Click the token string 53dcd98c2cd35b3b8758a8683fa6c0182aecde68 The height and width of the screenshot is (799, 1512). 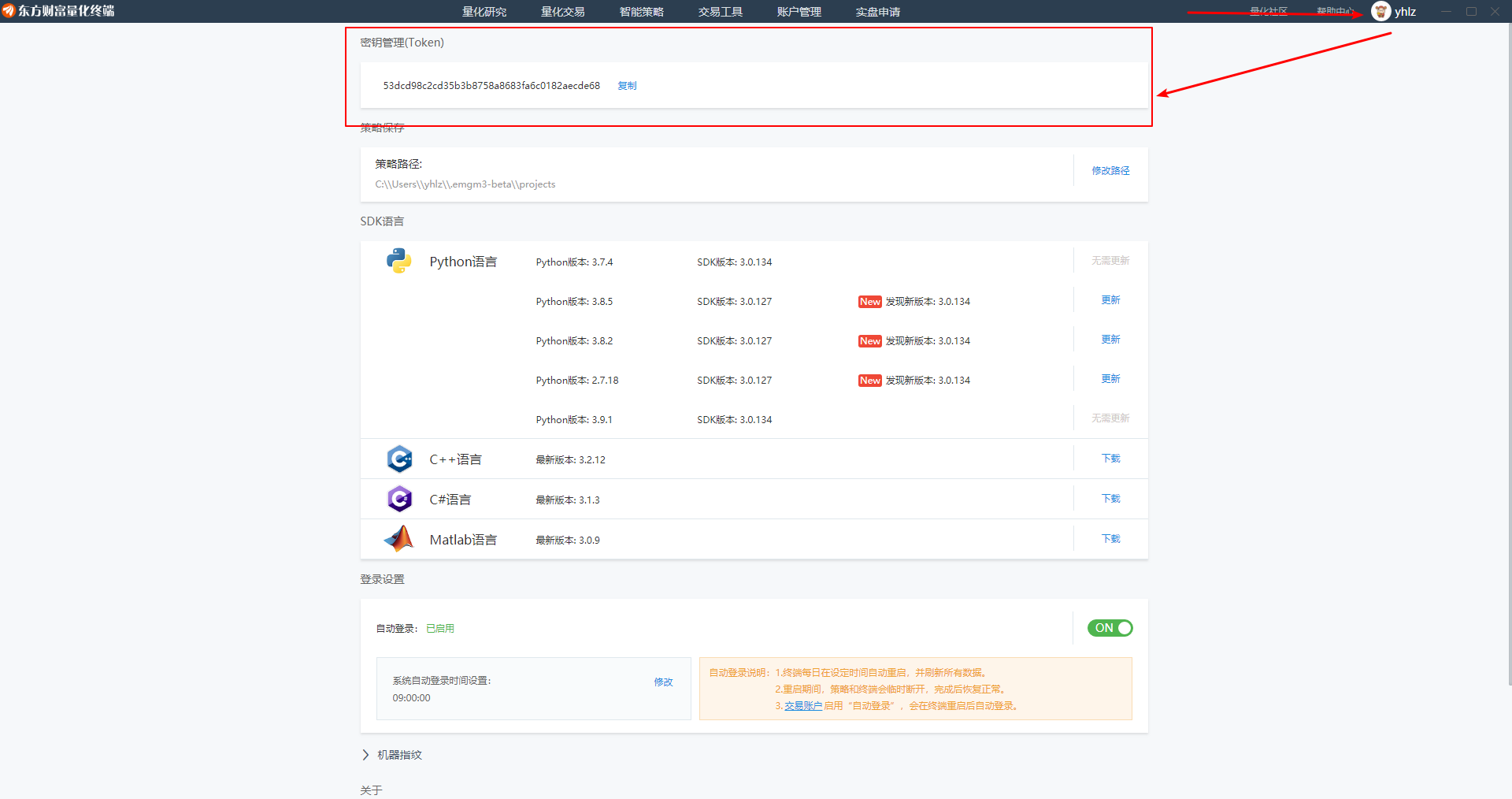point(491,85)
